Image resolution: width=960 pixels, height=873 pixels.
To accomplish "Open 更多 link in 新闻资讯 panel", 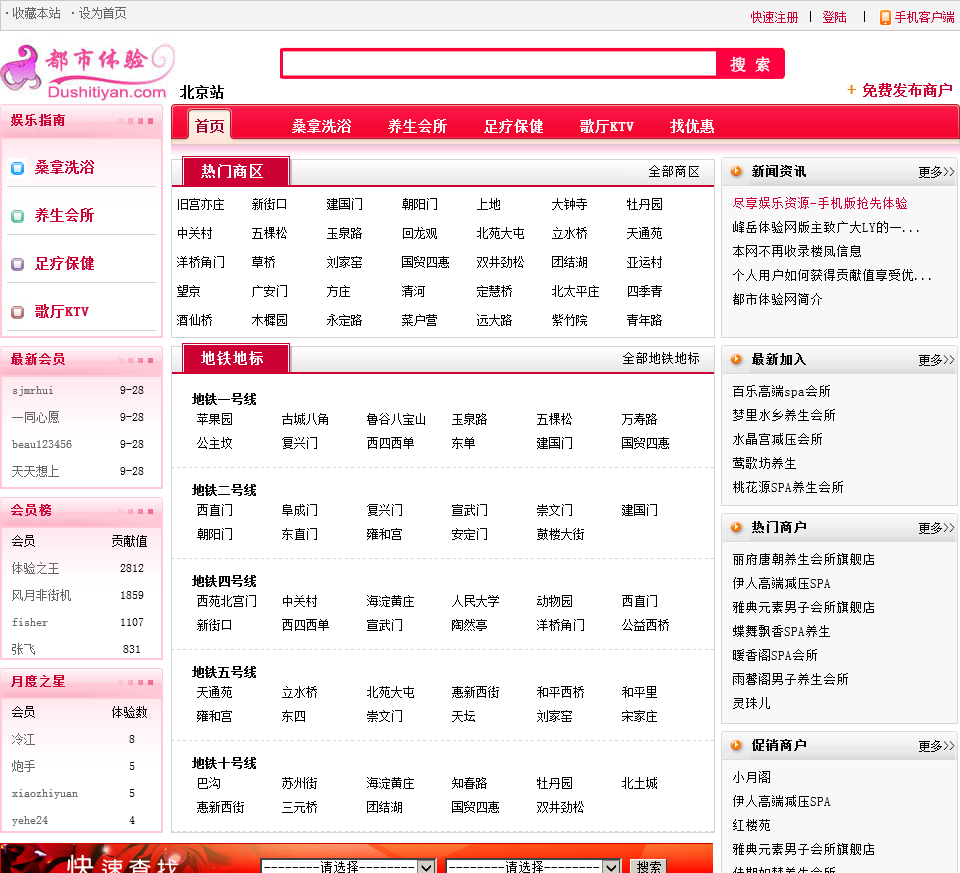I will pyautogui.click(x=936, y=172).
